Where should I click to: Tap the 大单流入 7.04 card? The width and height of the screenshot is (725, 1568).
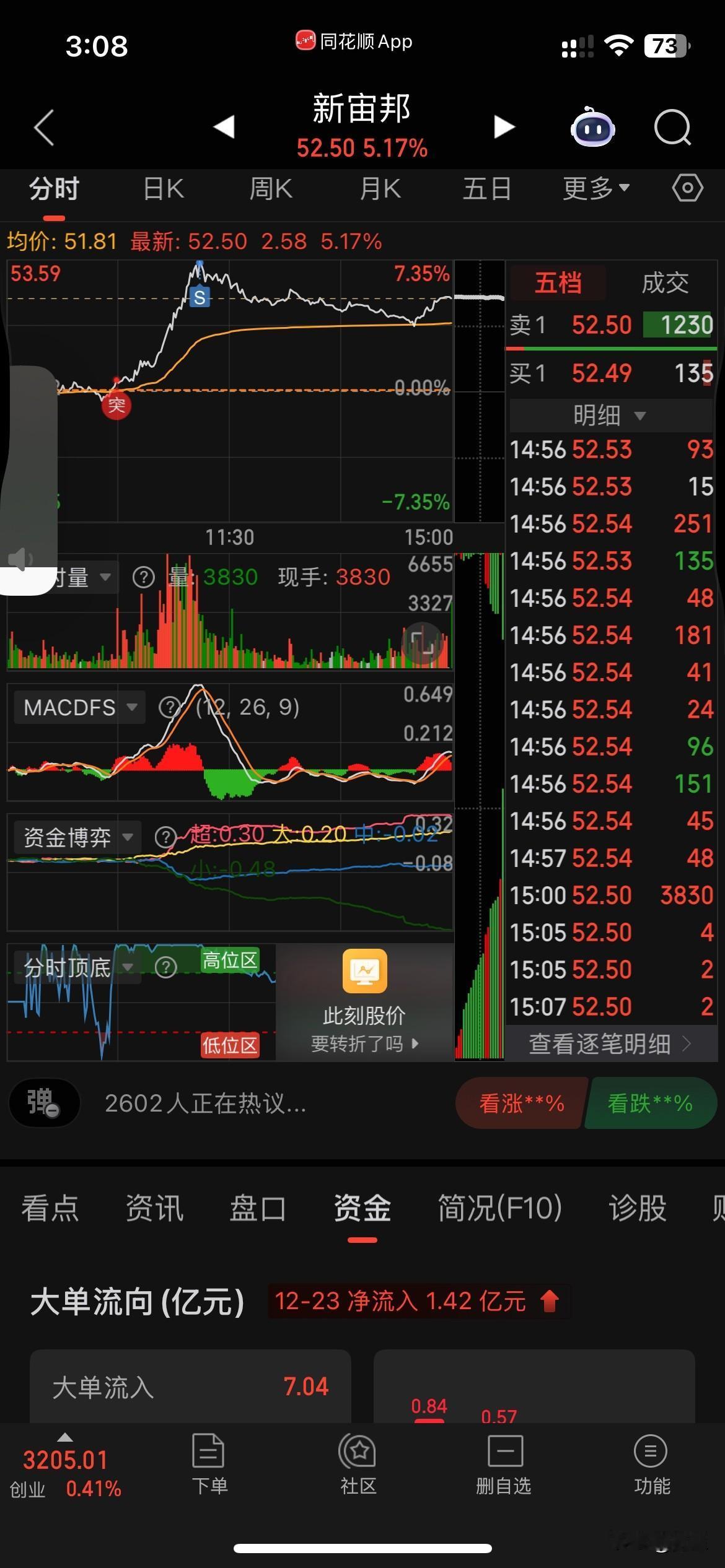pos(190,1387)
